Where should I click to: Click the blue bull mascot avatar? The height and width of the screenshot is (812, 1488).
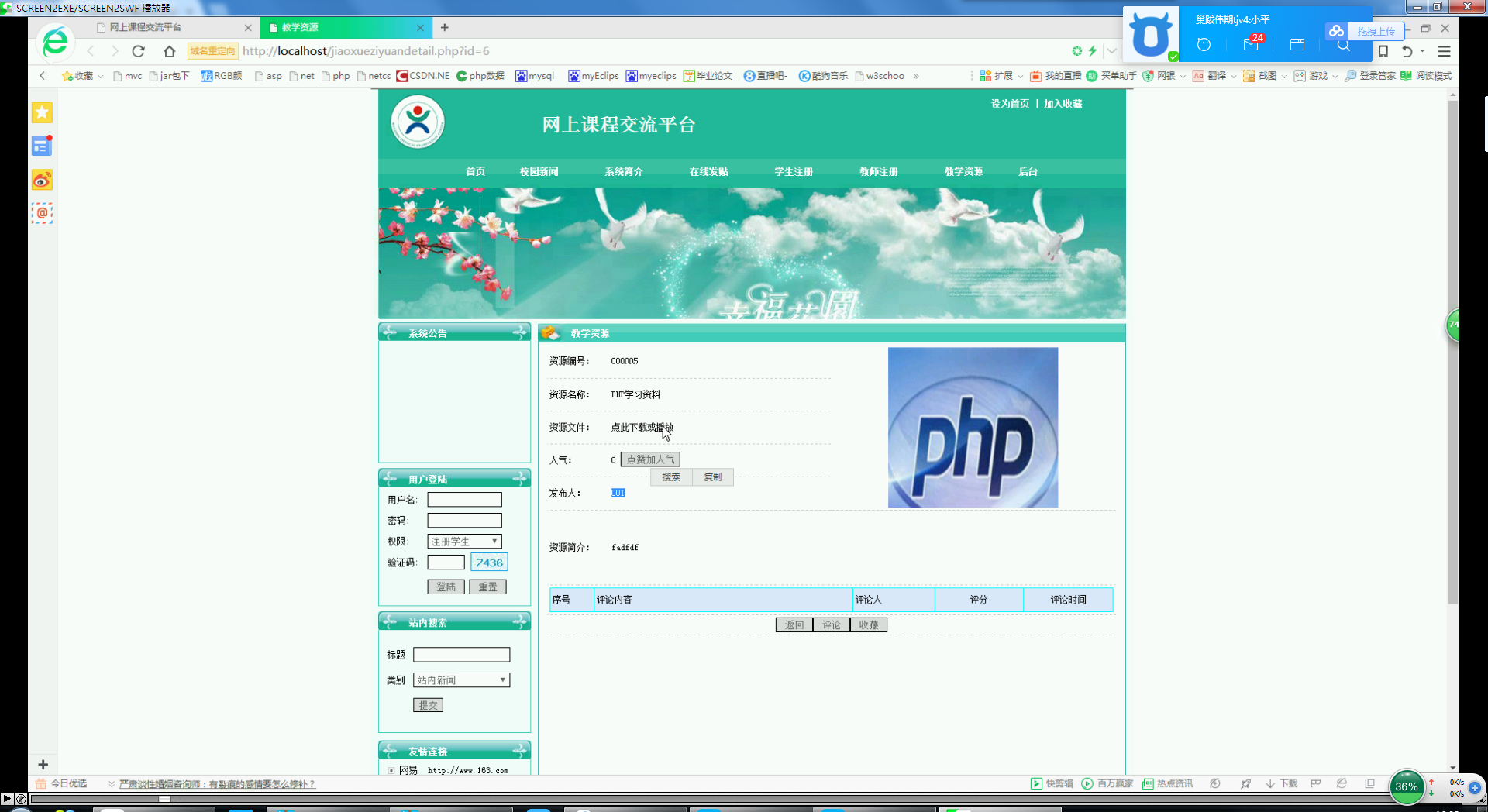(1151, 34)
